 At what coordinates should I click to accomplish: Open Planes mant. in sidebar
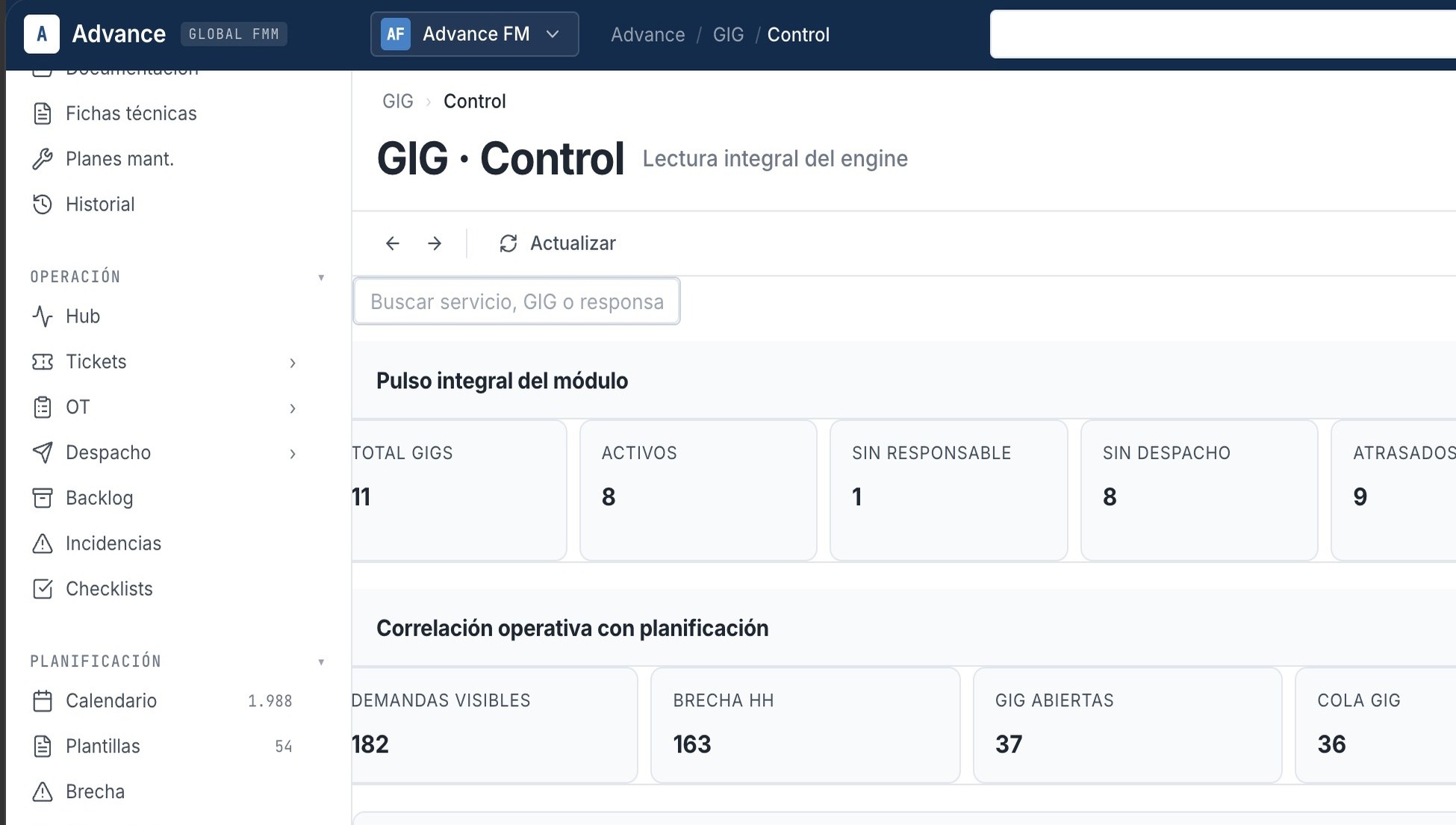119,159
